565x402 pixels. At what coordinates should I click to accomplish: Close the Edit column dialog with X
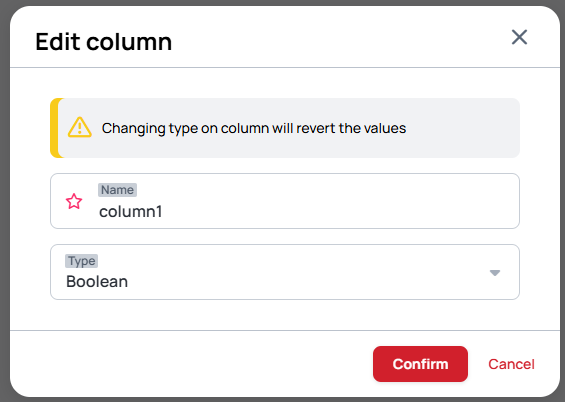coord(519,37)
